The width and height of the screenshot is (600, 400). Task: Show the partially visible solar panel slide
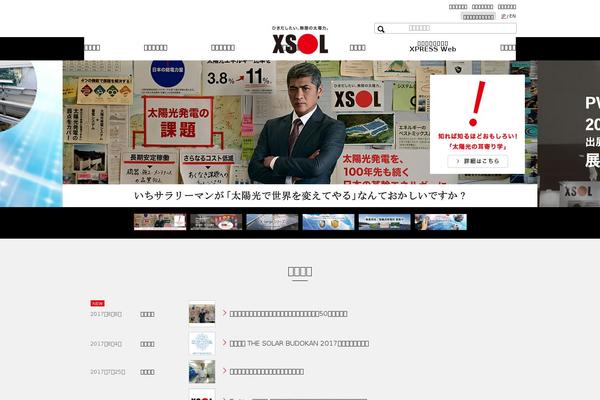[31, 134]
